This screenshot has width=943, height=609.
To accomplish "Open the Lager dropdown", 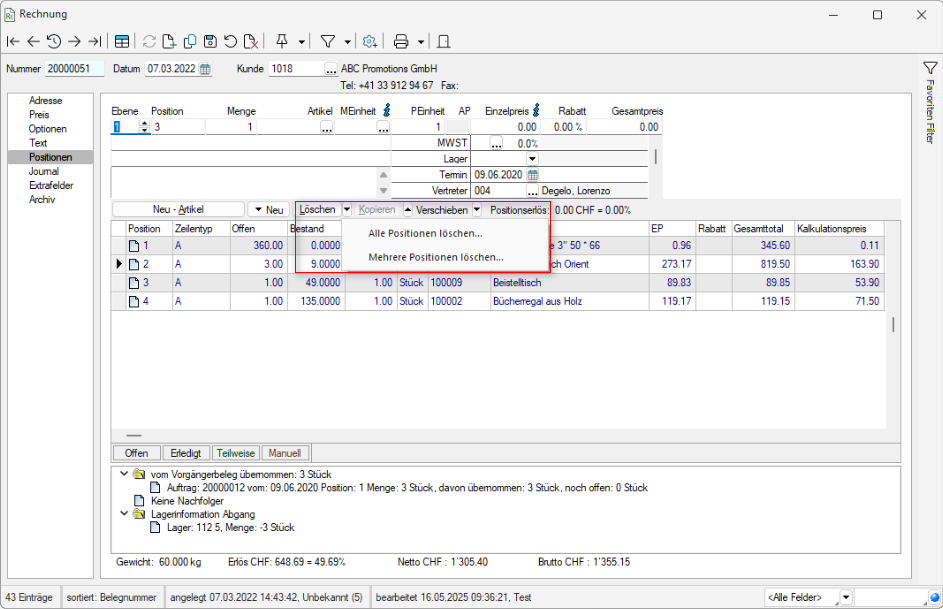I will [532, 159].
